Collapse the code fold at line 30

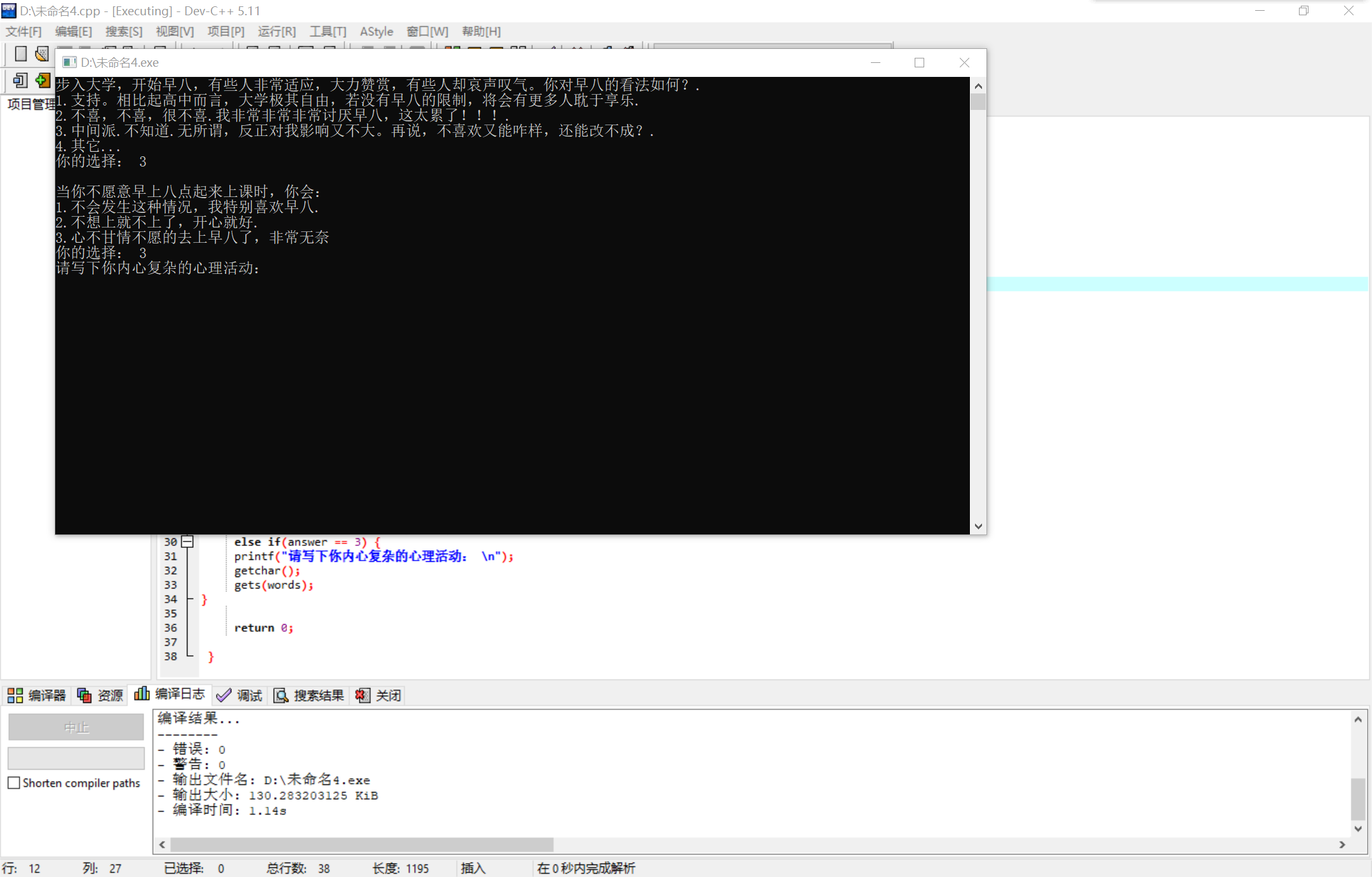click(x=187, y=541)
